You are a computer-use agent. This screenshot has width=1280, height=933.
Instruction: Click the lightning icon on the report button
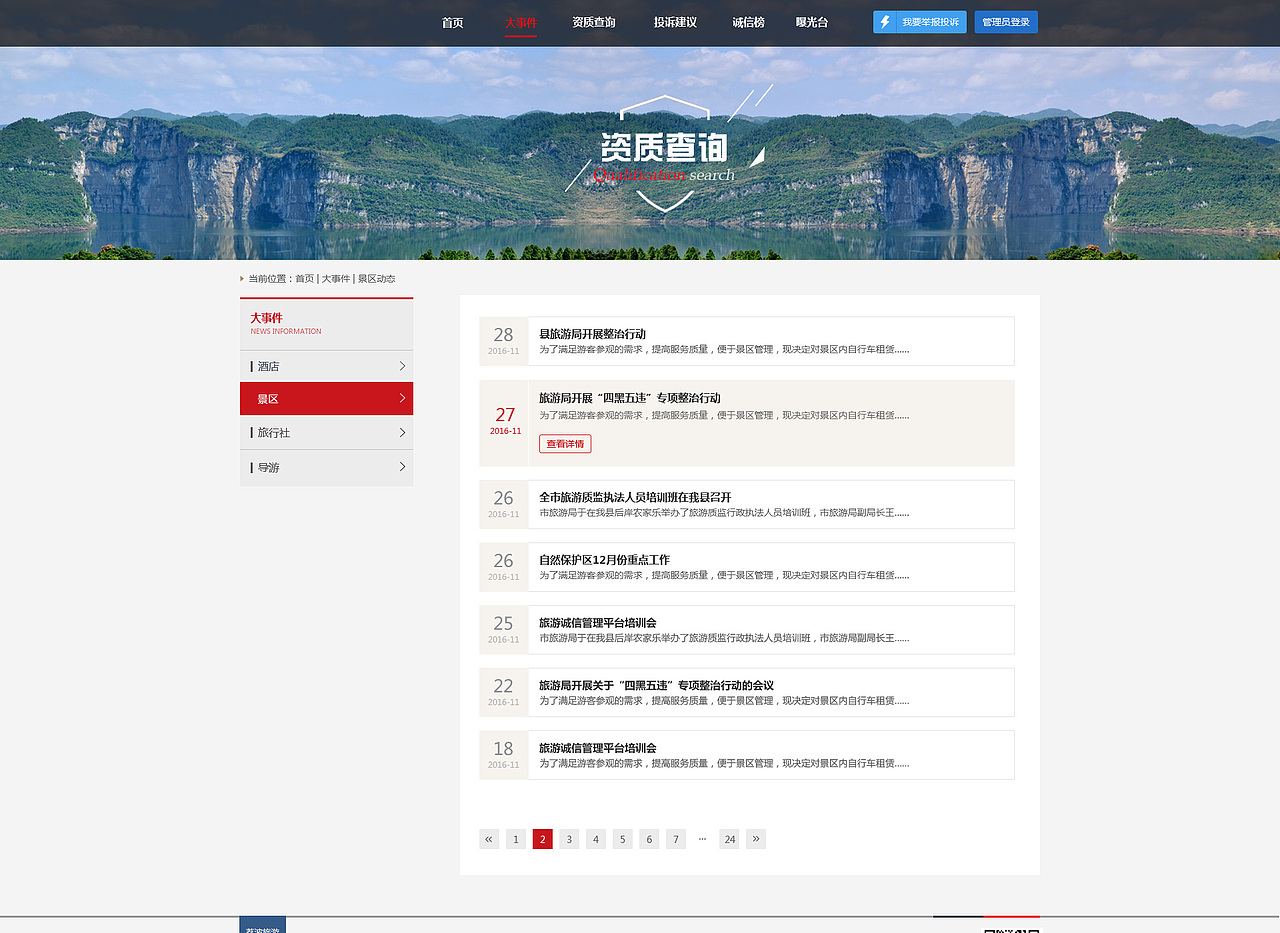(885, 21)
